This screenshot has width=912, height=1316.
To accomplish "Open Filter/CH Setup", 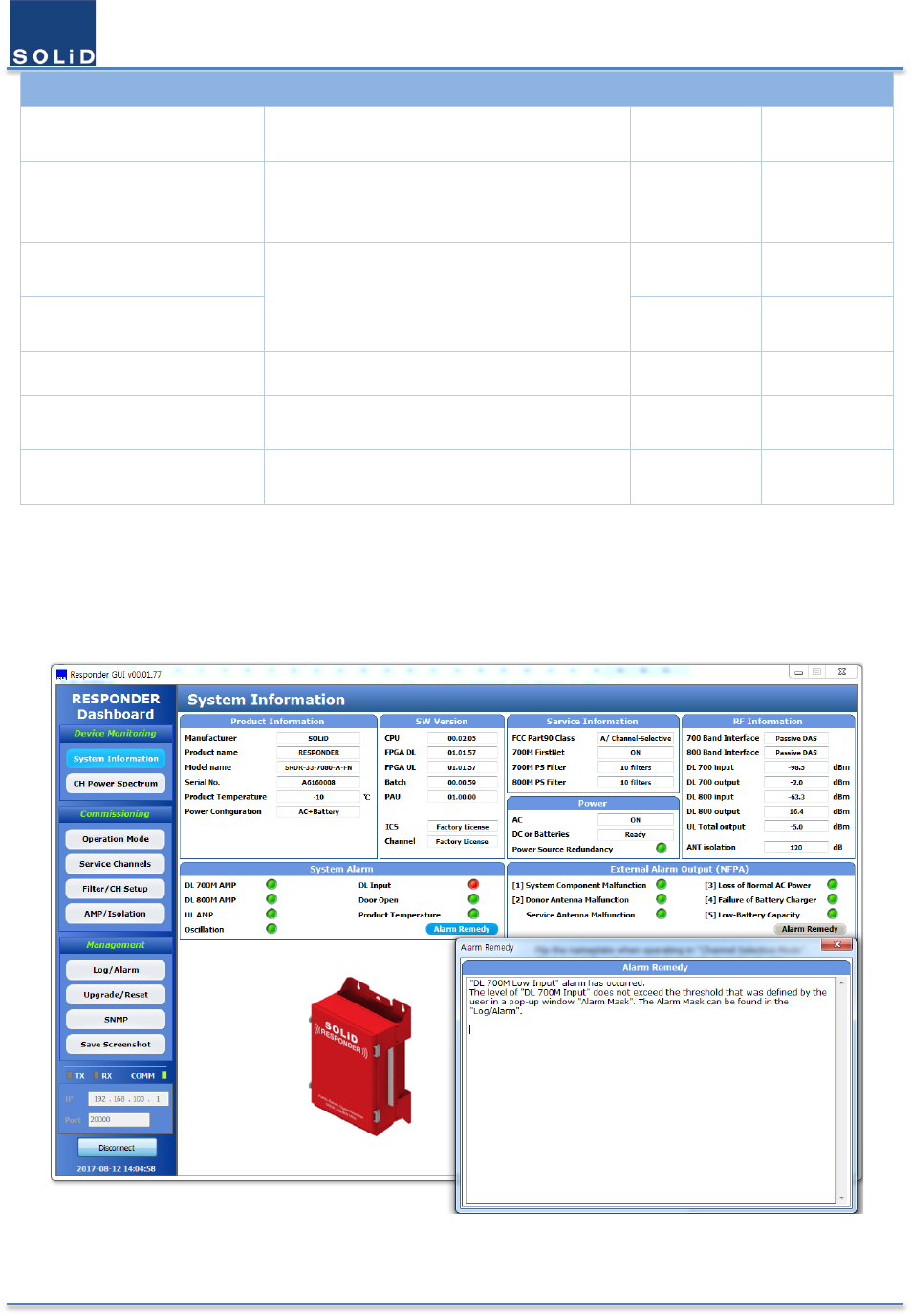I will (x=116, y=889).
